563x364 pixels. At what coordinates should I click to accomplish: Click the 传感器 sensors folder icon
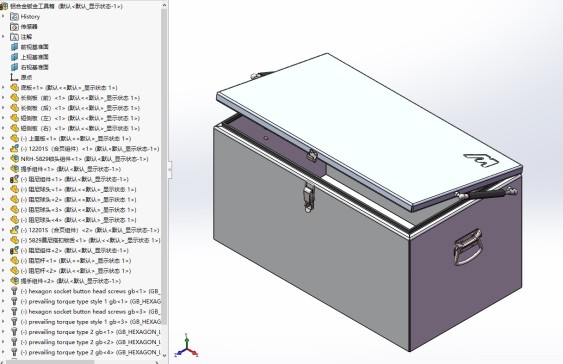click(14, 27)
